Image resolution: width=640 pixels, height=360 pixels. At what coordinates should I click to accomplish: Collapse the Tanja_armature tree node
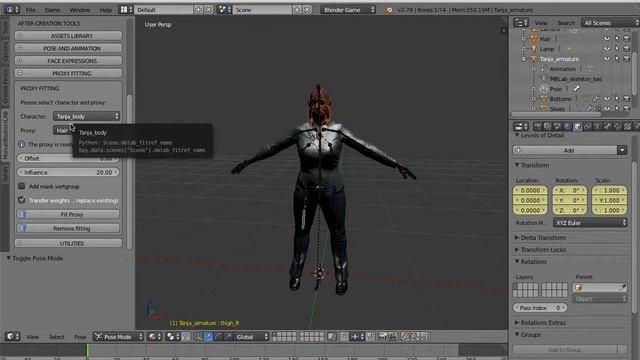coord(524,59)
